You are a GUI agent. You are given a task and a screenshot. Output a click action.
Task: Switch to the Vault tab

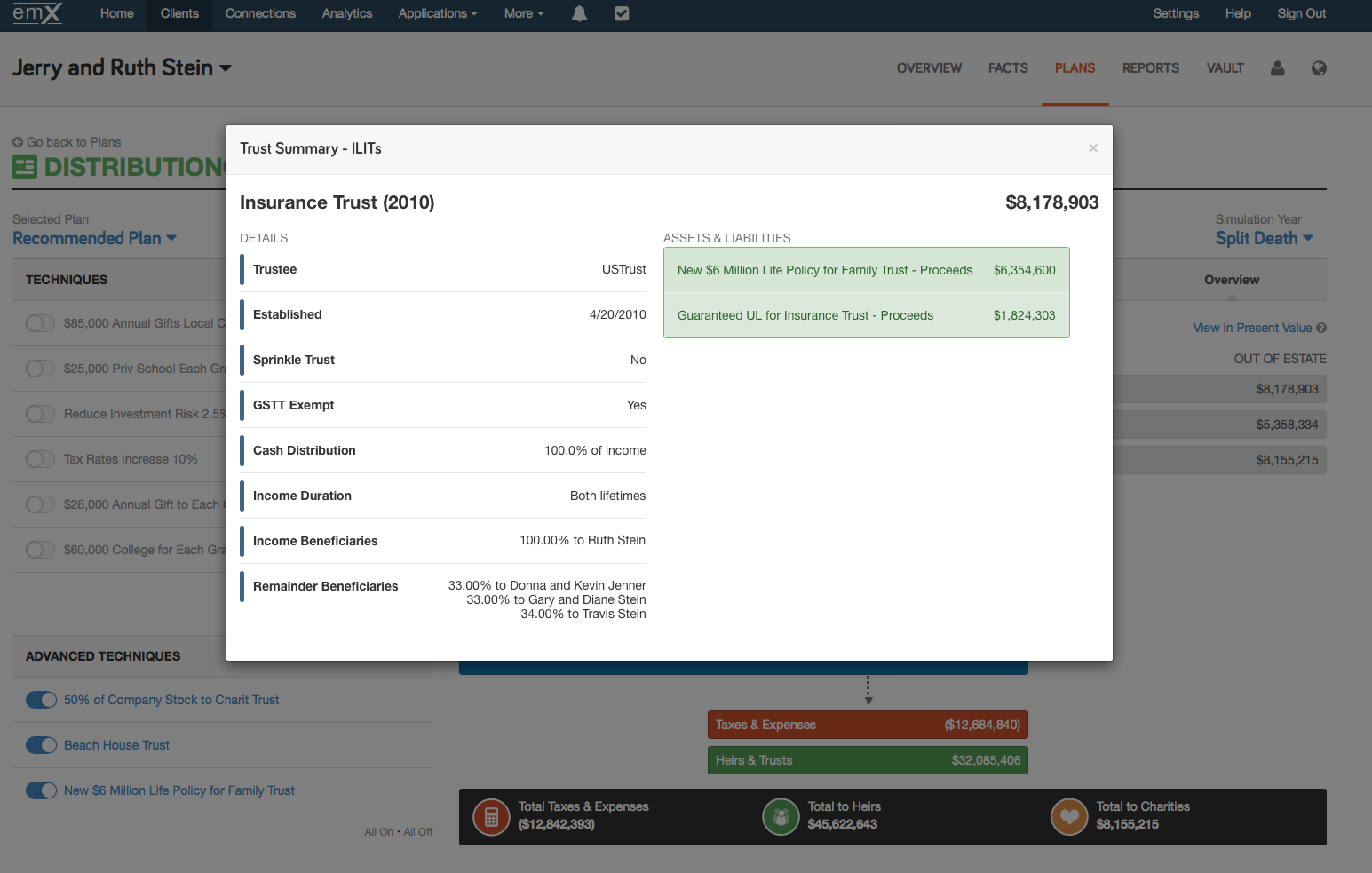pos(1225,68)
